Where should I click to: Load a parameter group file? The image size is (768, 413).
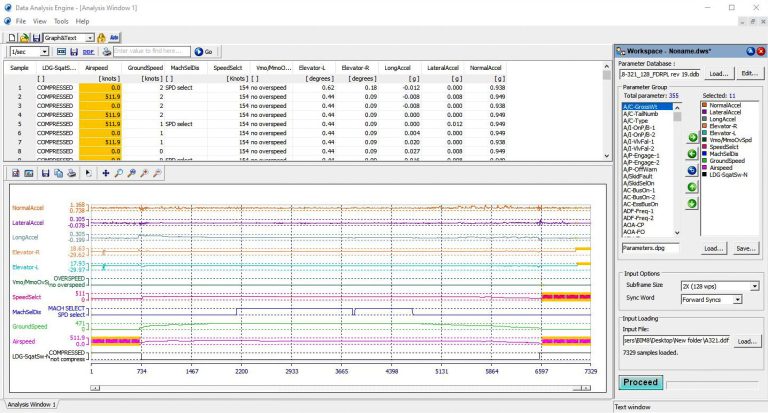pyautogui.click(x=713, y=248)
